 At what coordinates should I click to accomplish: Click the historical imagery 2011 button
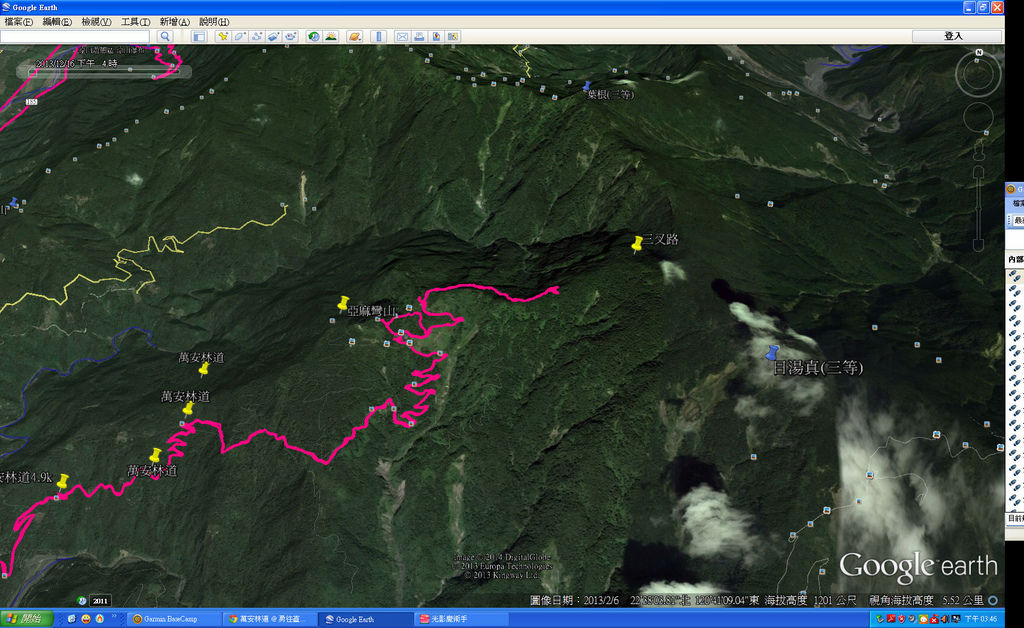click(x=100, y=601)
